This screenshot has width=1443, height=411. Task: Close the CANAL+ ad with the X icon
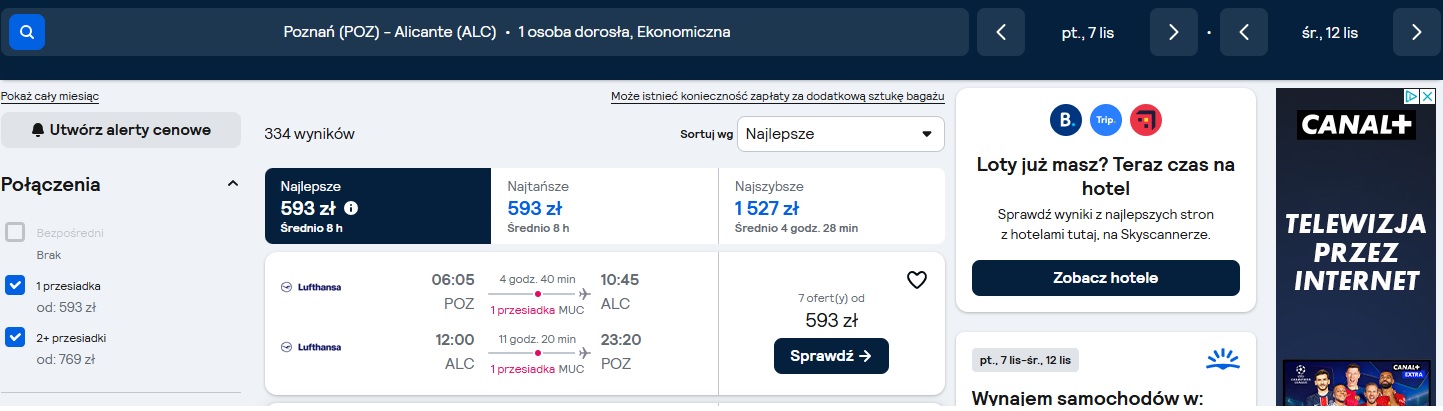click(1430, 97)
